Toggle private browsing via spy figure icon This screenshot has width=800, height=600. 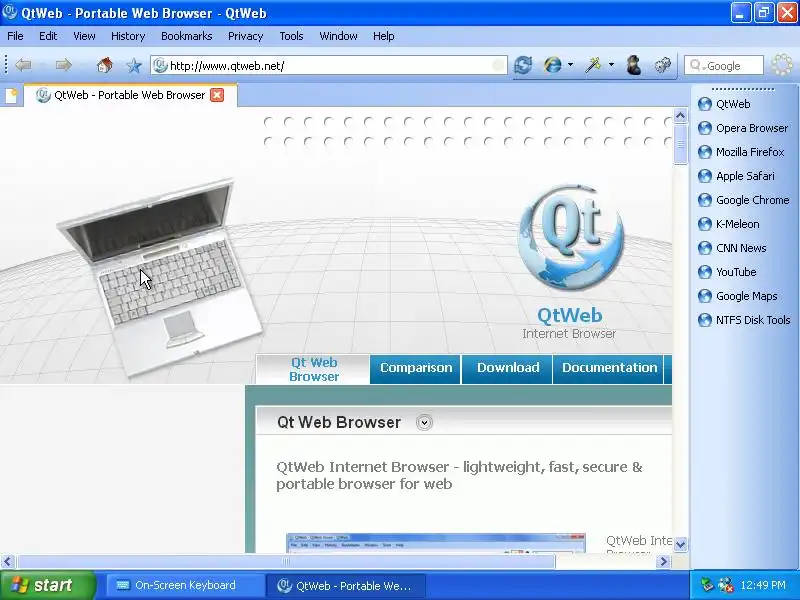pos(634,65)
